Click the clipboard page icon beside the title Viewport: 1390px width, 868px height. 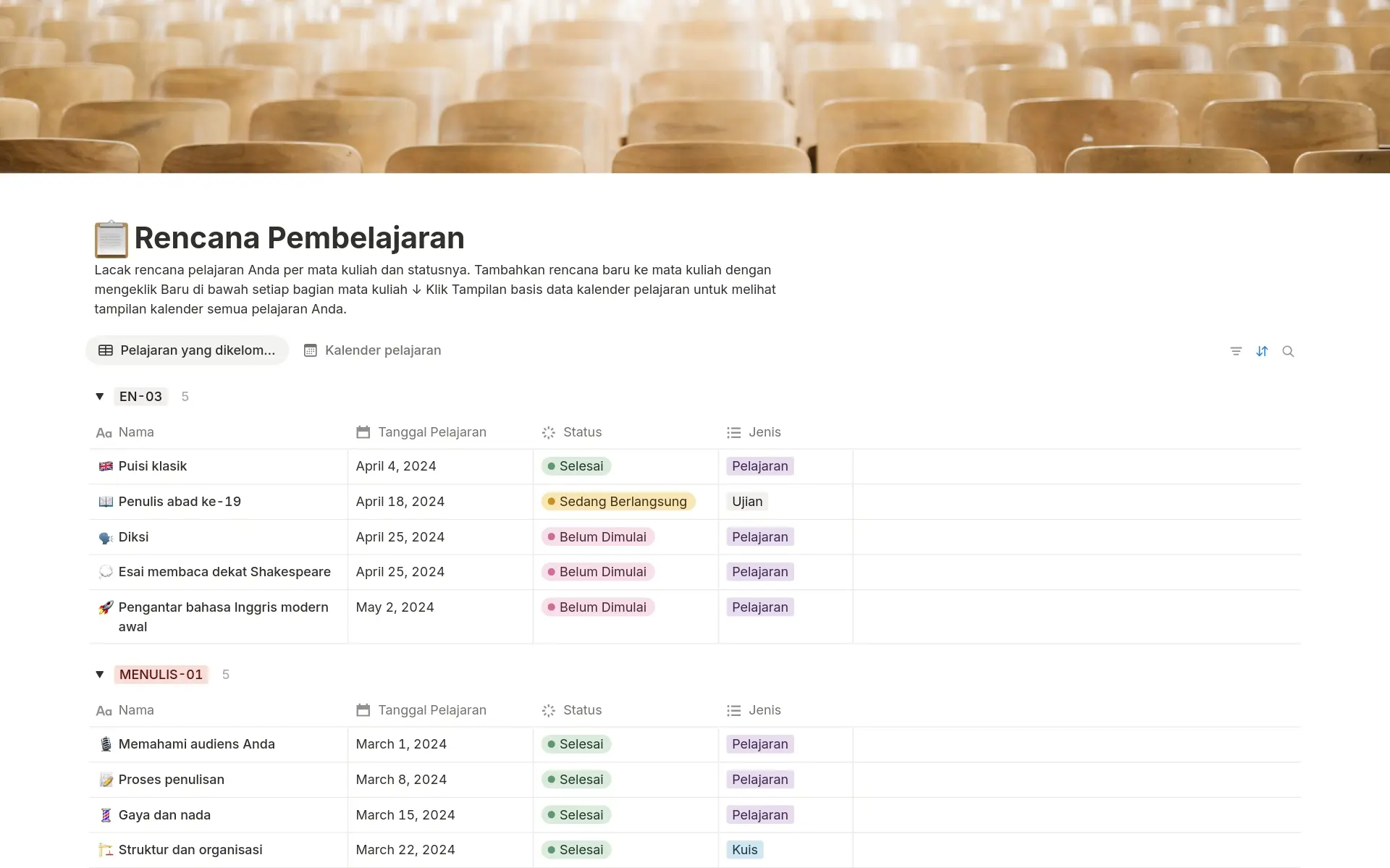tap(111, 239)
